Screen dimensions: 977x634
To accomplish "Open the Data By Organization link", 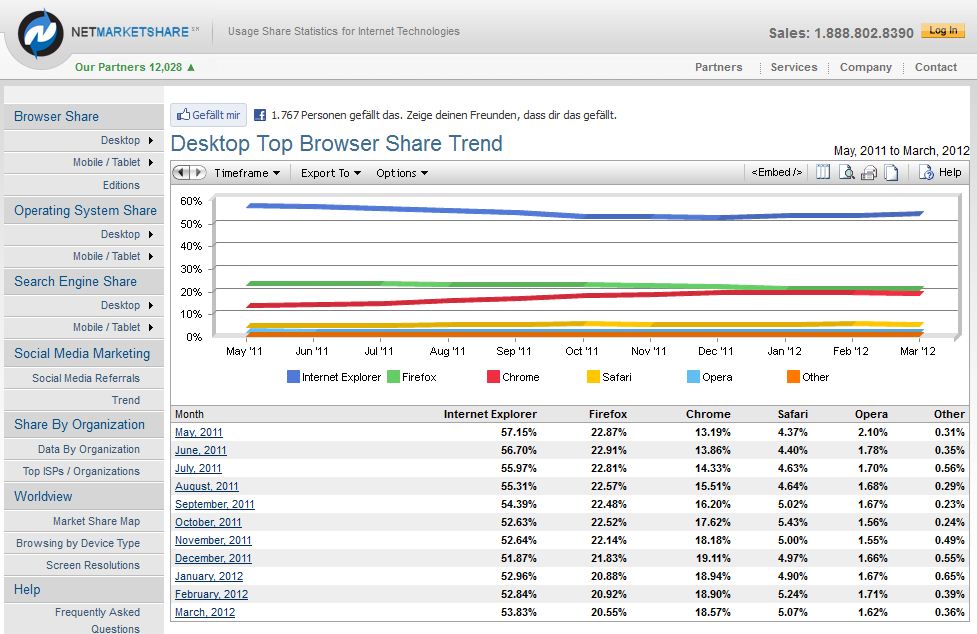I will pos(88,449).
